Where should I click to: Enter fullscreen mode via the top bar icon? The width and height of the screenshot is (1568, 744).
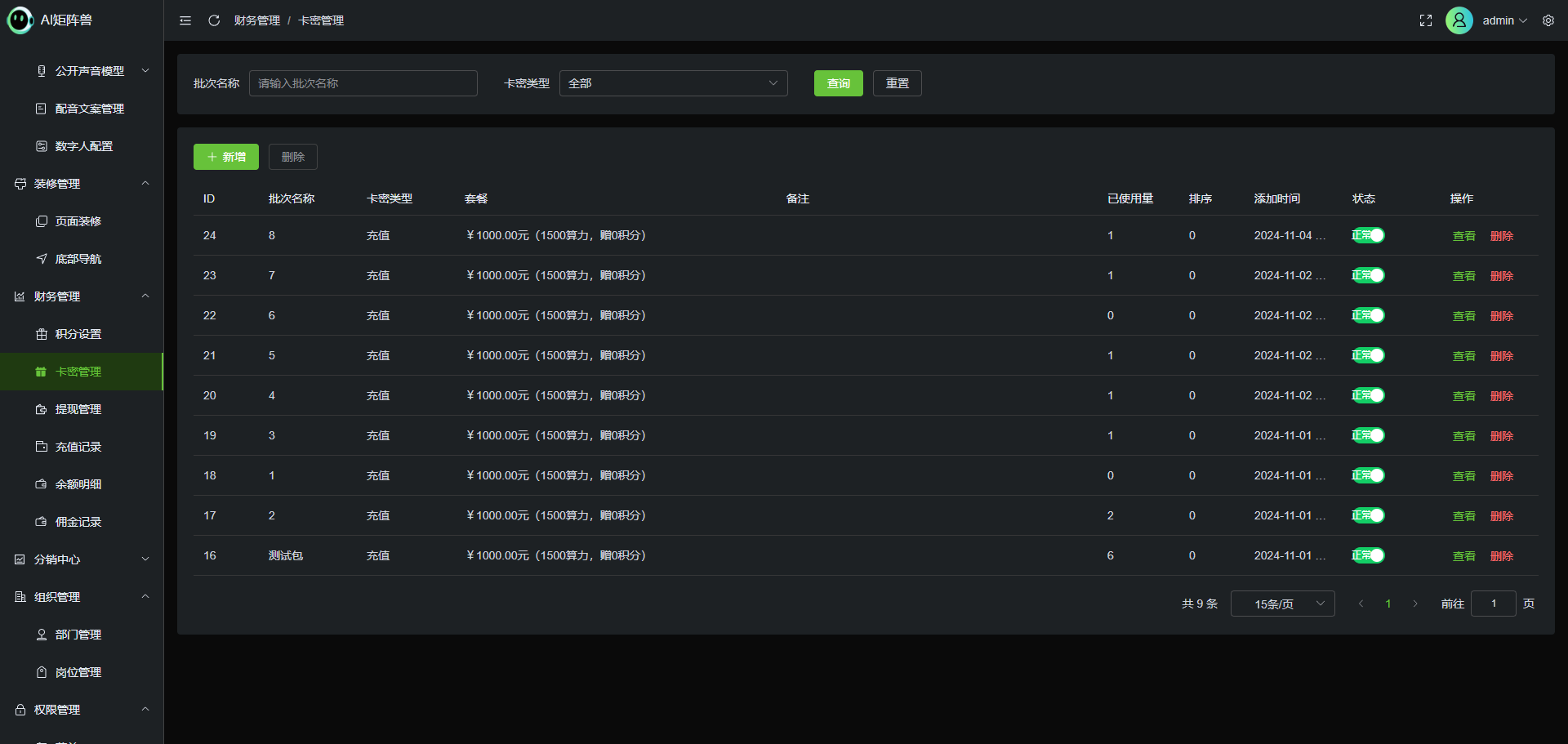[x=1425, y=20]
